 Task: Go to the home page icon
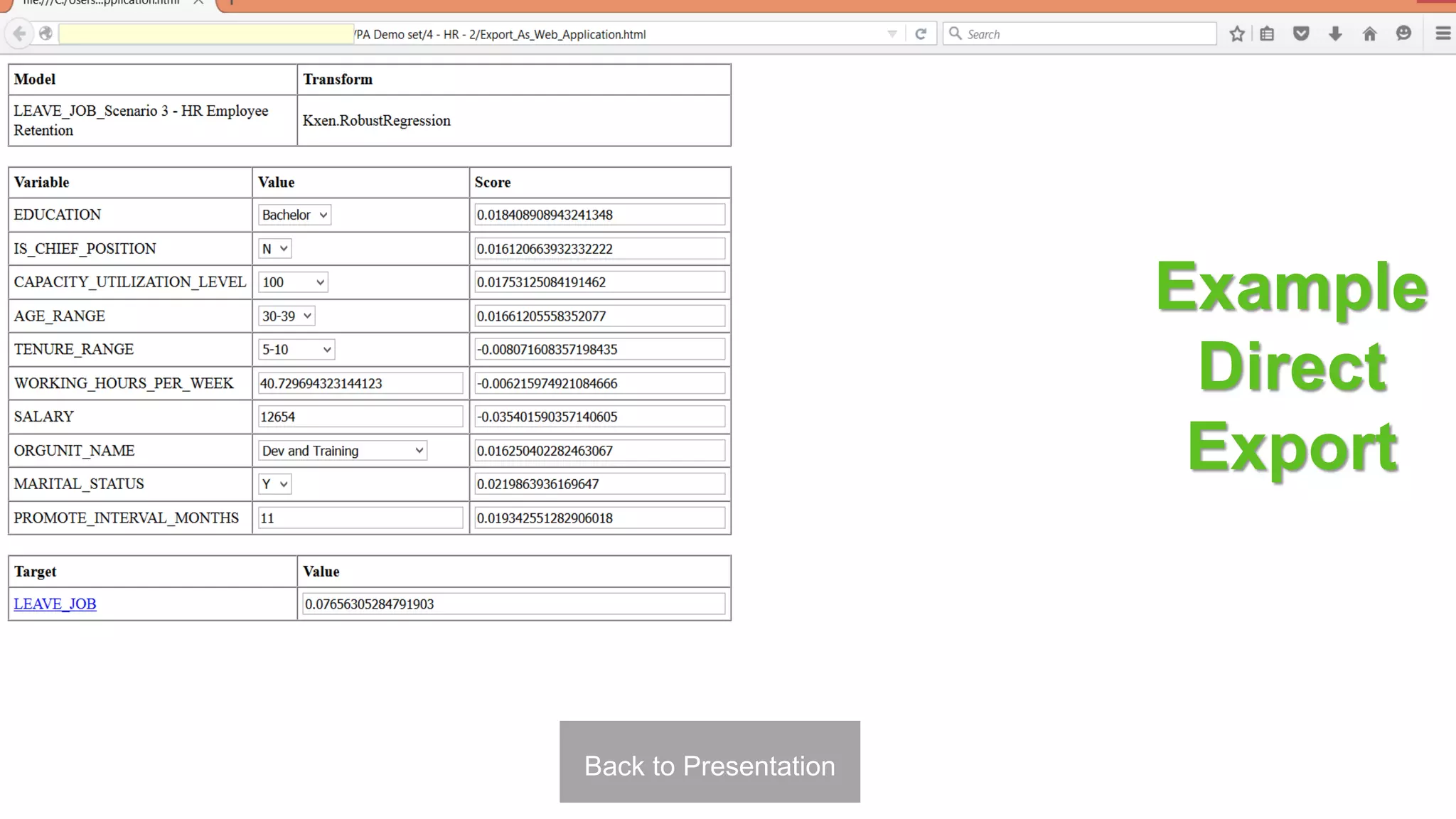pos(1369,33)
